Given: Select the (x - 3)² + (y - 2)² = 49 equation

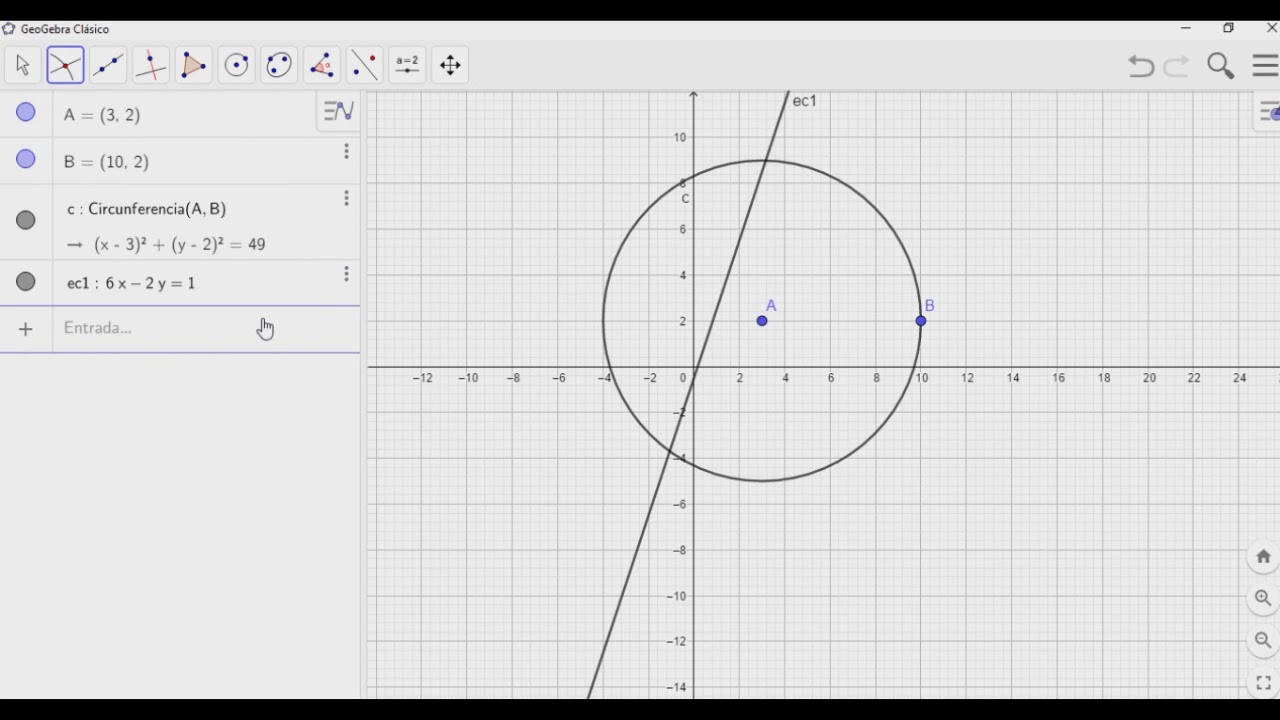Looking at the screenshot, I should pyautogui.click(x=180, y=245).
